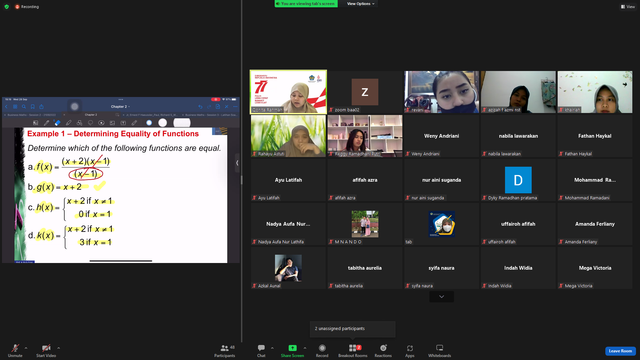Image resolution: width=640 pixels, height=360 pixels.
Task: Select the image insert tool in notes toolbar
Action: coord(112,122)
